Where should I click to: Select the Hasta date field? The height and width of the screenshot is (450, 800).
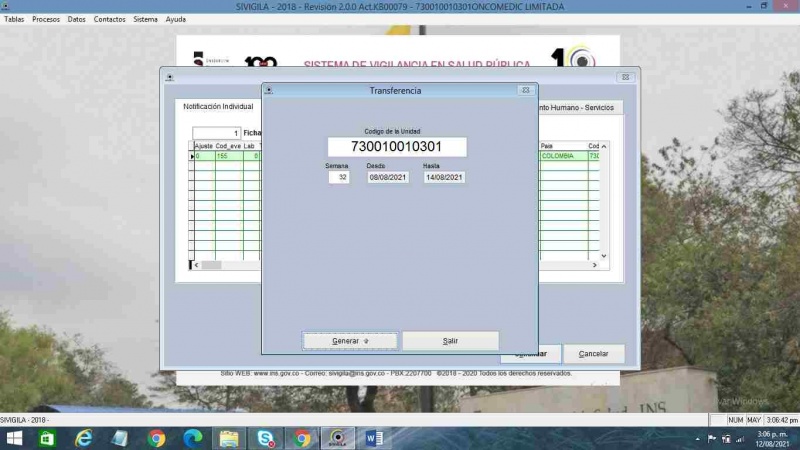[x=444, y=177]
